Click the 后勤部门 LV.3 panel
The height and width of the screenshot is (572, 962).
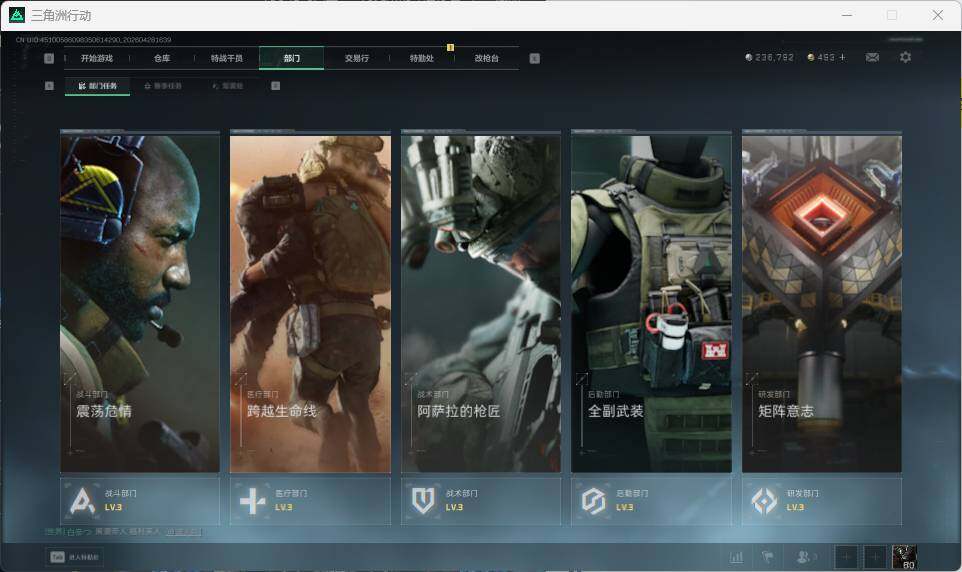coord(652,501)
